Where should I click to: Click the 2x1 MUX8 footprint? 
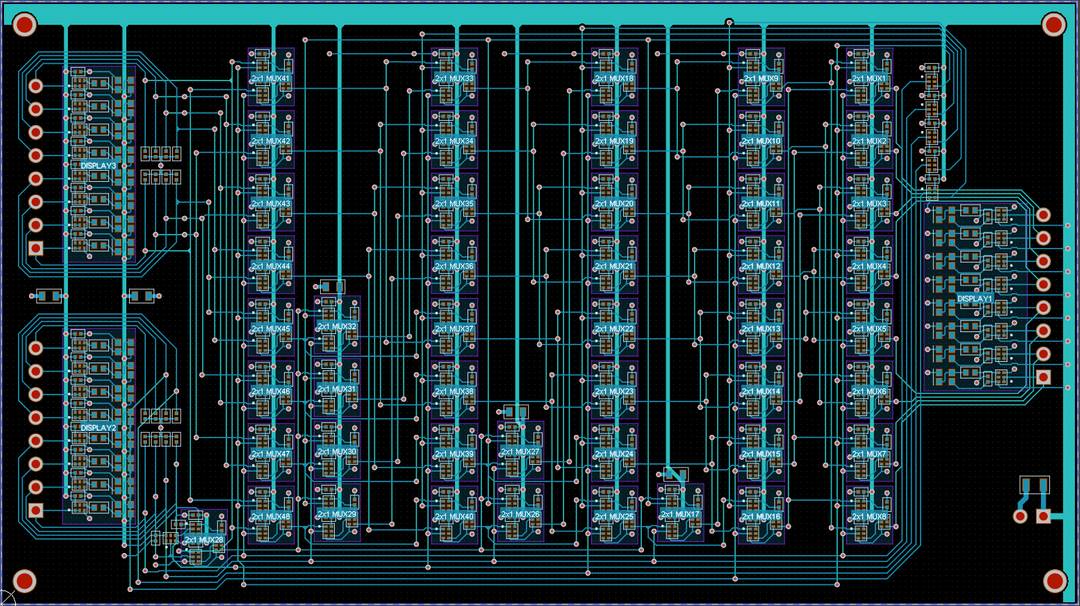pos(866,517)
